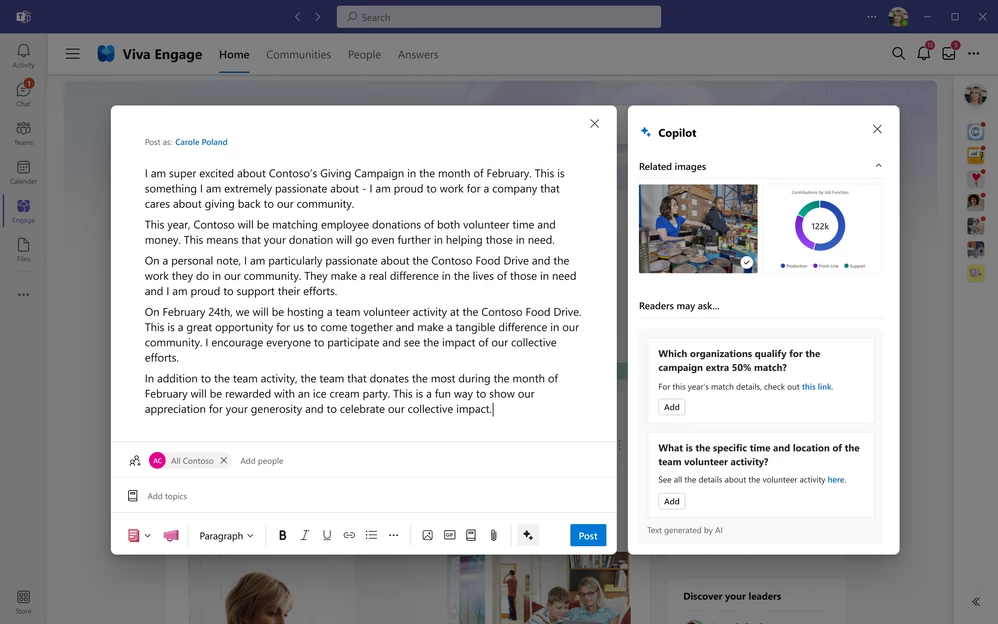998x624 pixels.
Task: Select the Chat icon showing a notification
Action: (x=23, y=92)
